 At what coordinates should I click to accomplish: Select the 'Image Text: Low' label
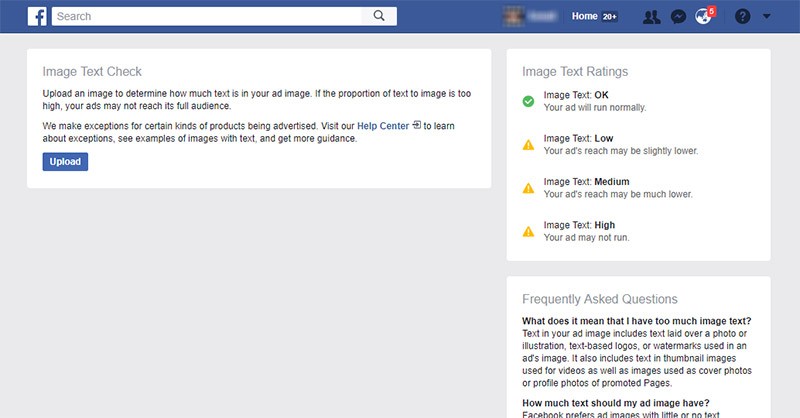pyautogui.click(x=578, y=138)
